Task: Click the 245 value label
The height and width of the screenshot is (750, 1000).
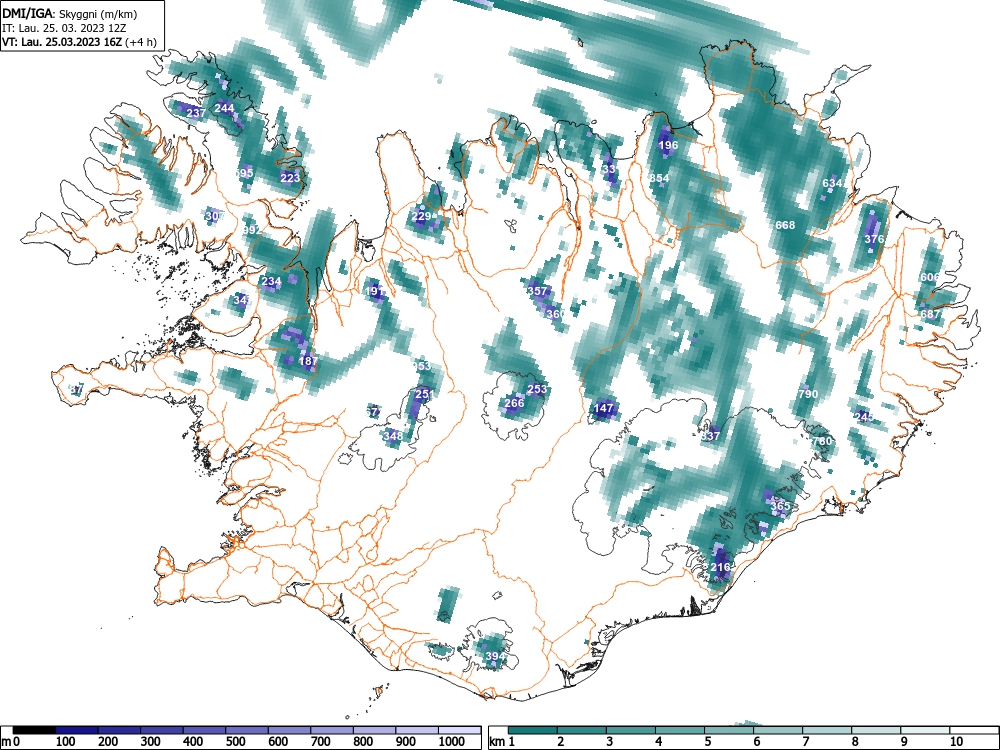Action: point(864,416)
